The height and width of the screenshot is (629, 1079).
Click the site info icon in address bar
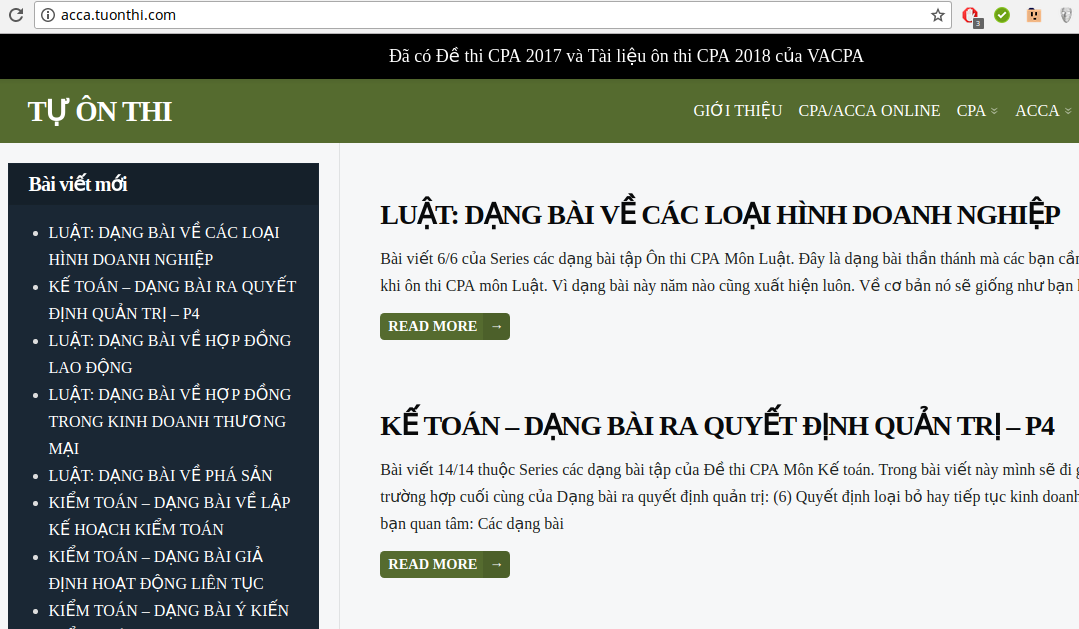[47, 15]
